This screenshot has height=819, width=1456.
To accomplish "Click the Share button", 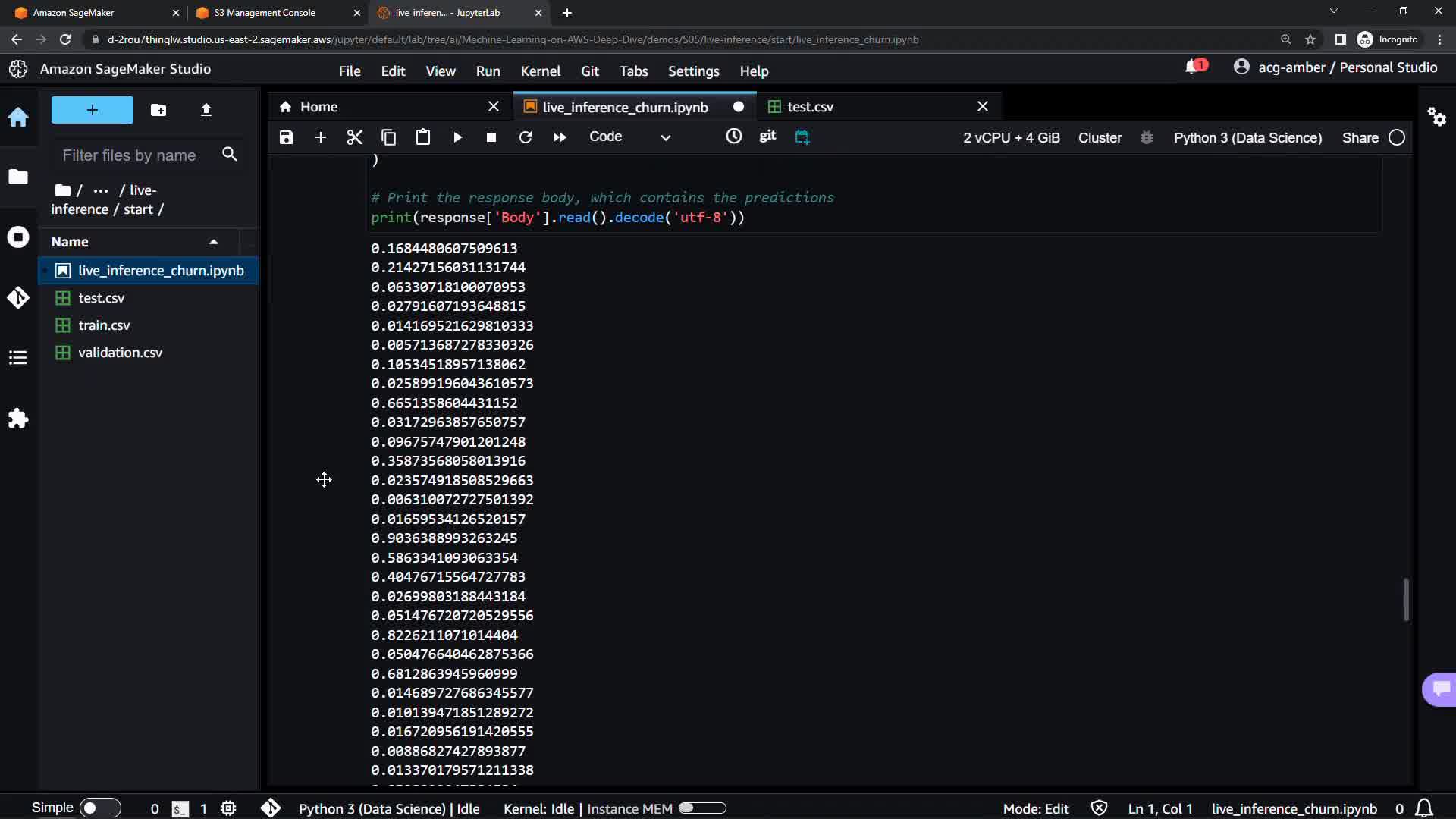I will point(1360,137).
